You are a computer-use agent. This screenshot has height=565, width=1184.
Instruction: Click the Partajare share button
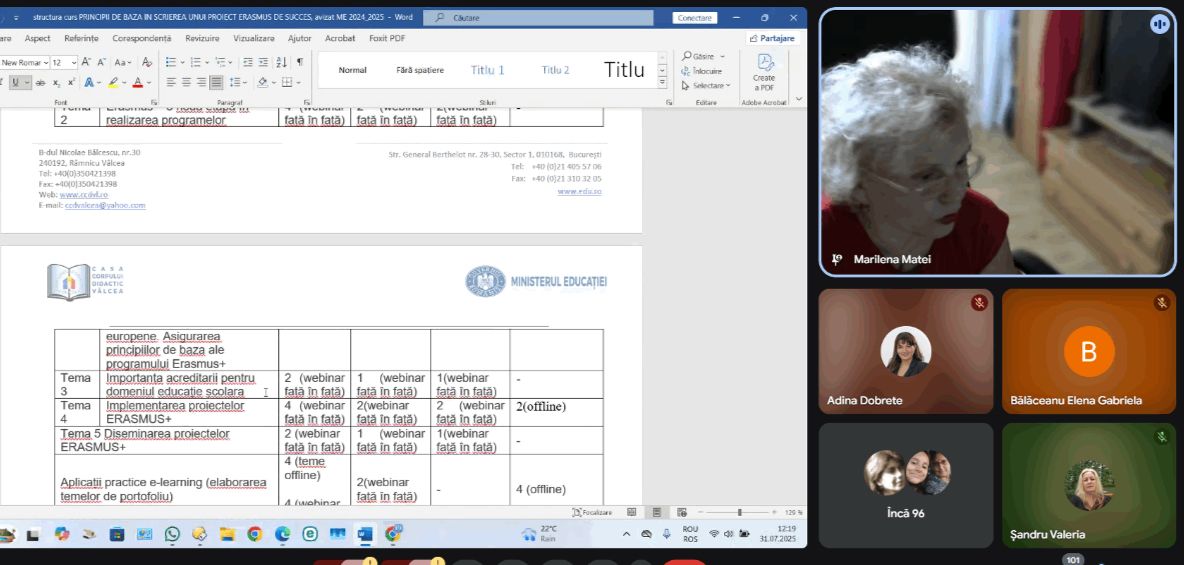(x=771, y=38)
